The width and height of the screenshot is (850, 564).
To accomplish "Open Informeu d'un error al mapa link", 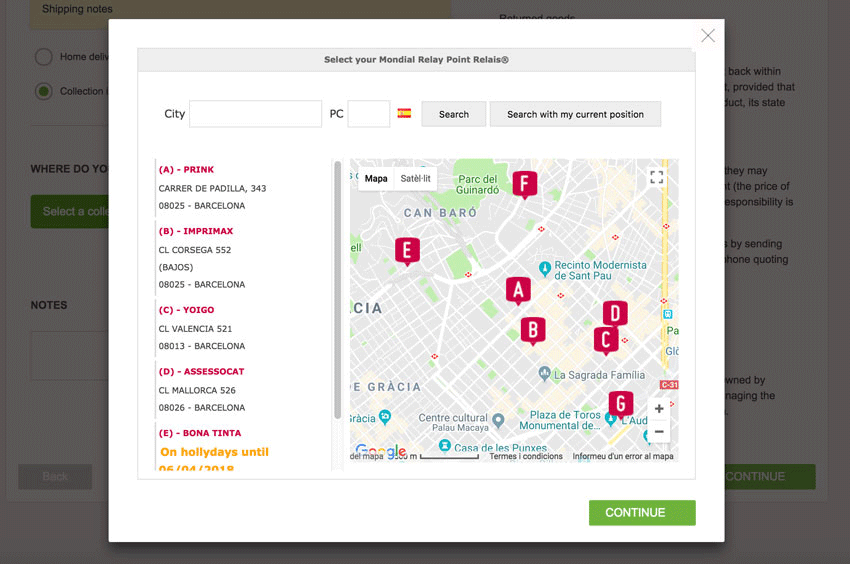I will click(623, 457).
